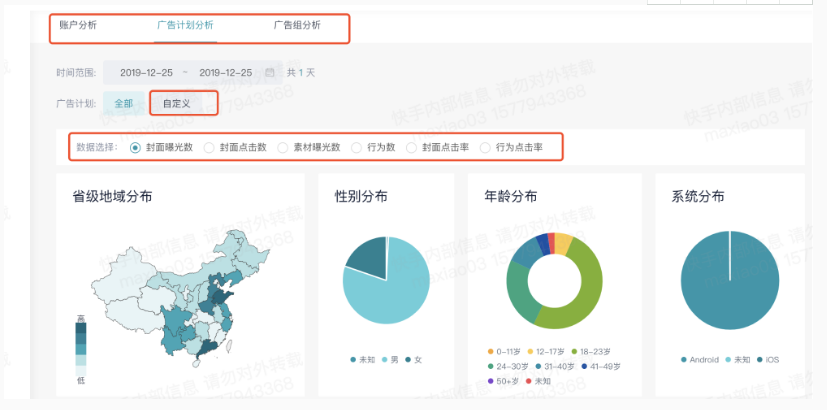Click the 省级地域分布 card title
This screenshot has height=410, width=827.
click(x=112, y=197)
